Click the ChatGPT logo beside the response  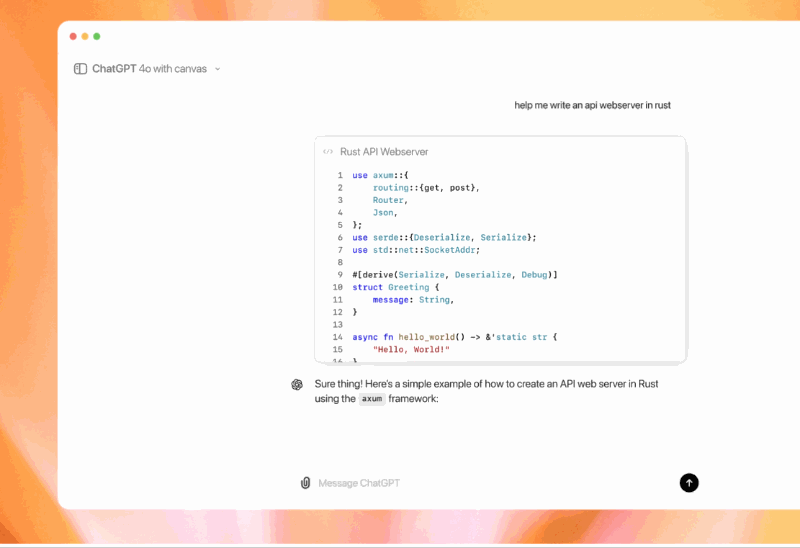(x=297, y=385)
